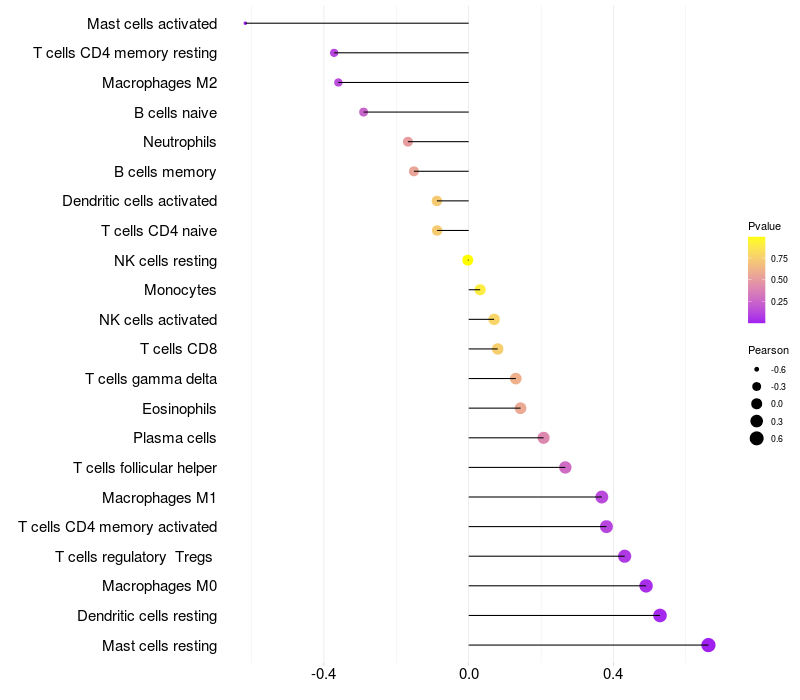Select the T cells follicular helper dot
Image resolution: width=800 pixels, height=700 pixels.
point(565,467)
